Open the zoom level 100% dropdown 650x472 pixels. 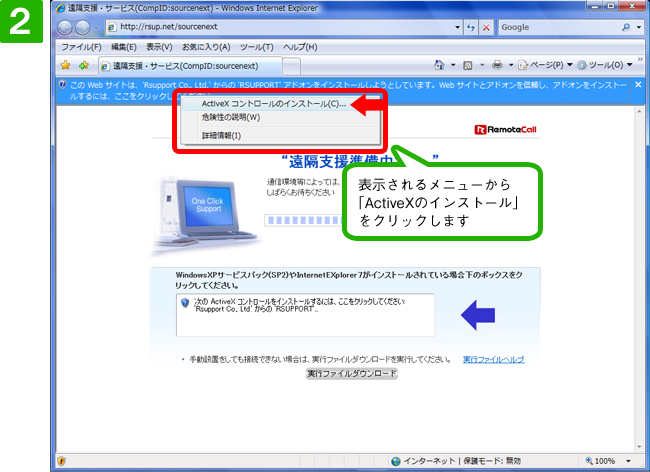[629, 461]
